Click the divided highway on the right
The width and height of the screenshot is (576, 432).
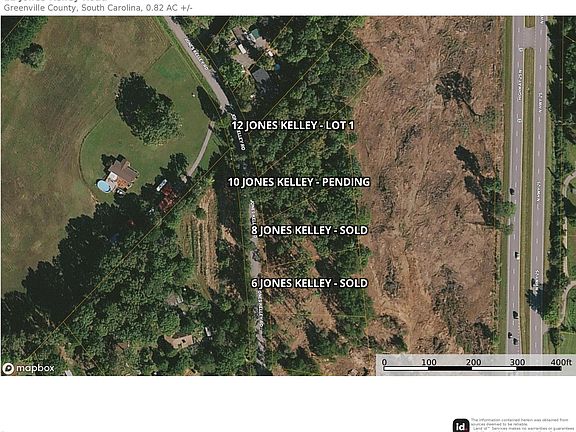tap(527, 184)
